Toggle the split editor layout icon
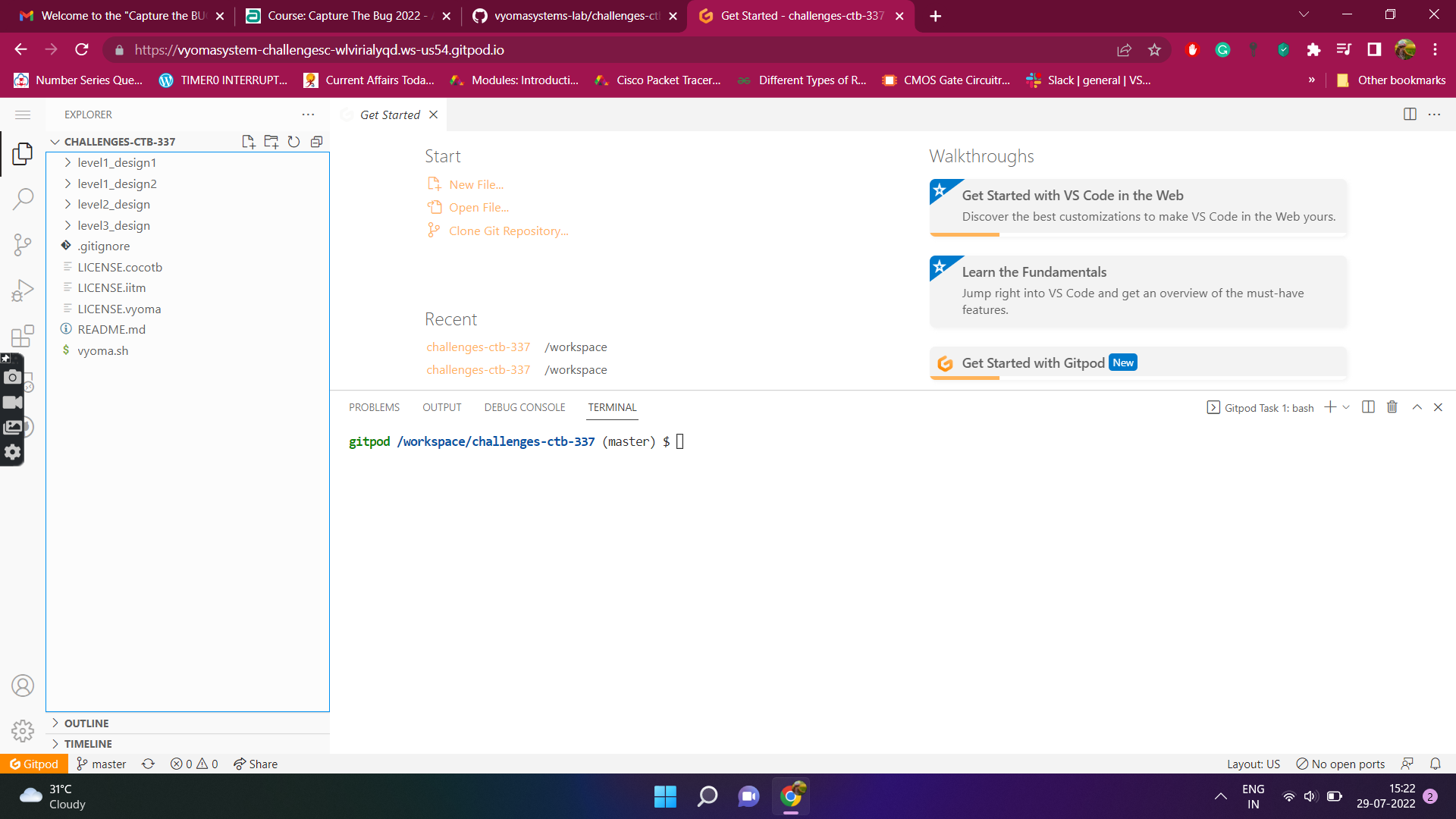The height and width of the screenshot is (819, 1456). coord(1410,115)
